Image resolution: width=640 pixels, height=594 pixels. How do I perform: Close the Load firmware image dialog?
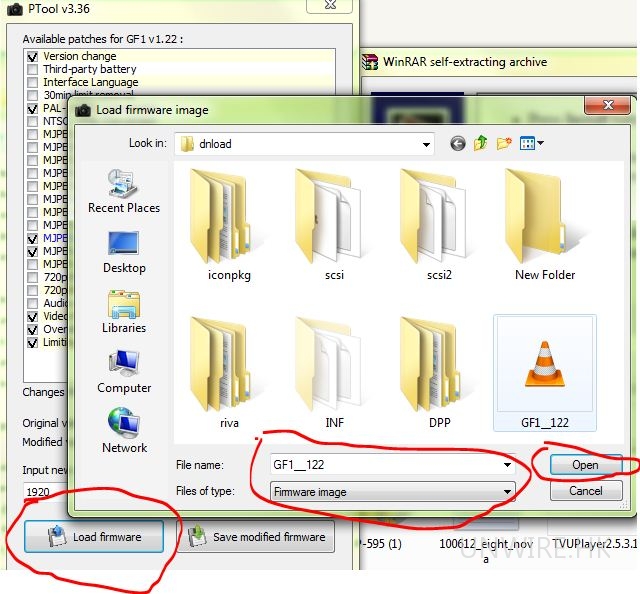coord(607,105)
